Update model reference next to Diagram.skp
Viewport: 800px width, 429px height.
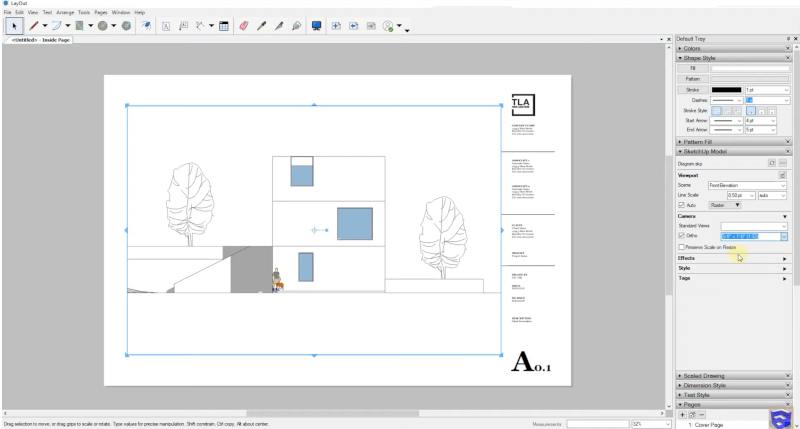click(x=771, y=163)
